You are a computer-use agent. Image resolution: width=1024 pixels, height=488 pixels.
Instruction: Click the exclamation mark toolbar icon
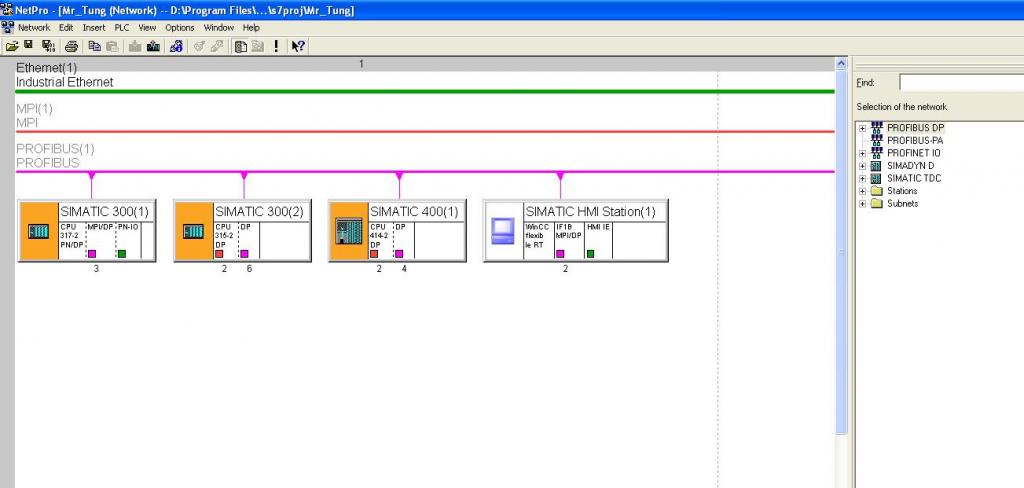click(x=276, y=46)
